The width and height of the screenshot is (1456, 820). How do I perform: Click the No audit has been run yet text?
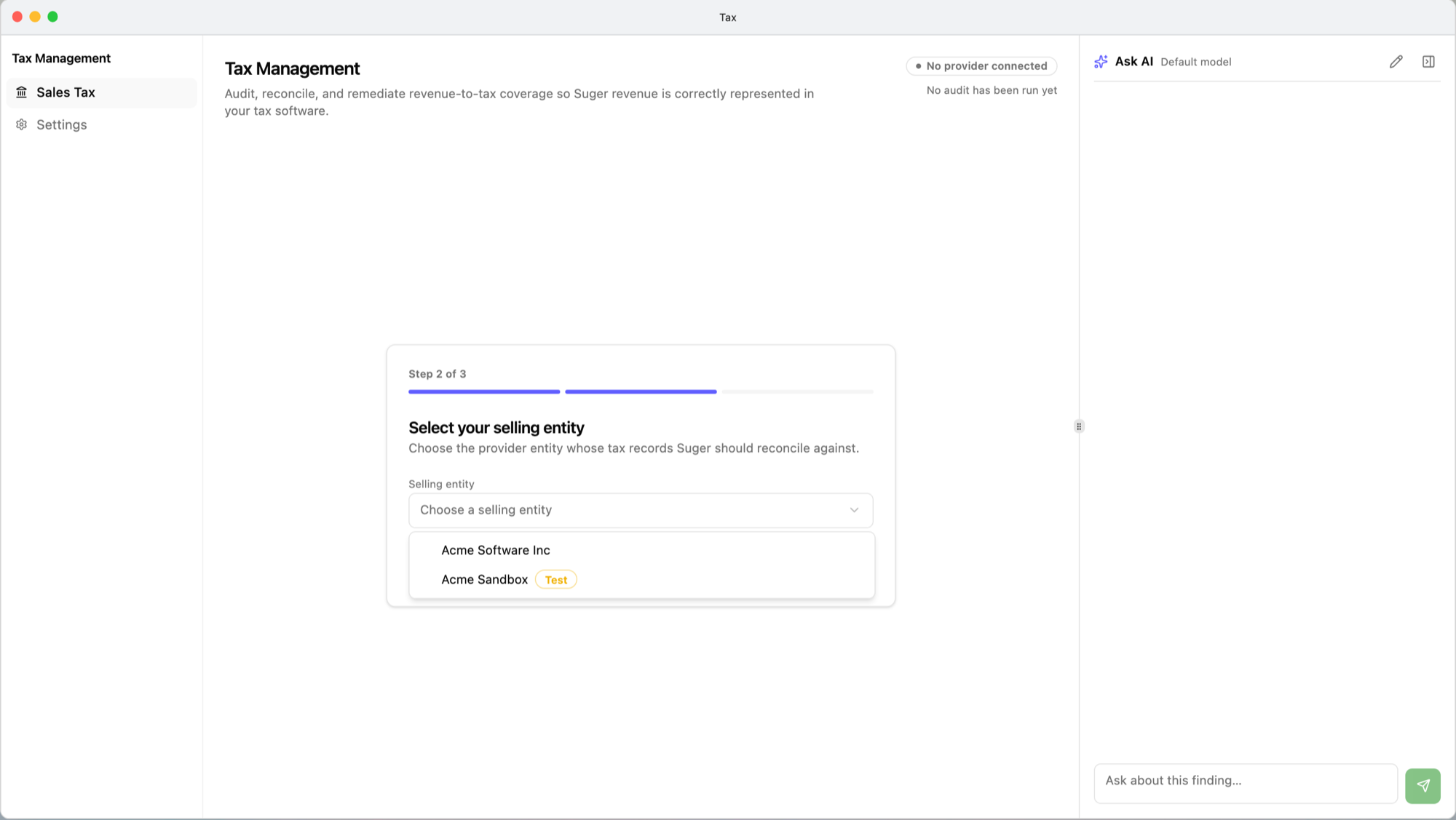tap(992, 90)
